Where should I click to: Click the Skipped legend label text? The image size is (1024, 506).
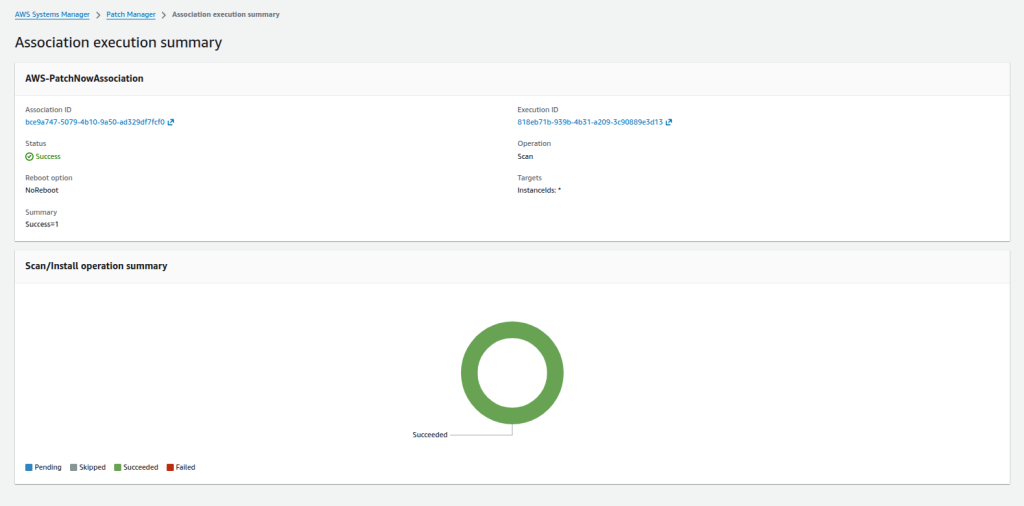pos(92,467)
